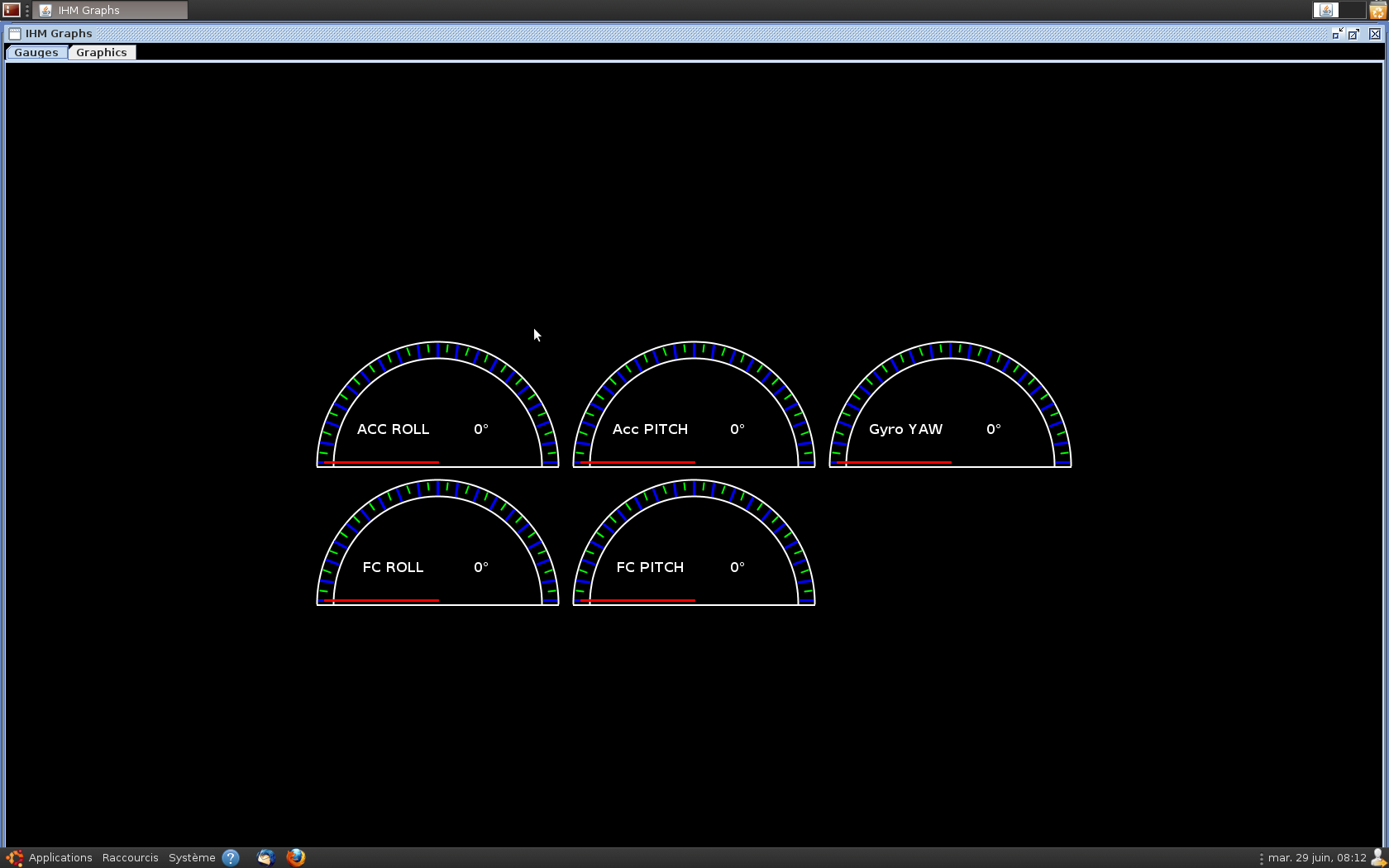Open the Applications menu
Image resolution: width=1389 pixels, height=868 pixels.
coord(60,857)
